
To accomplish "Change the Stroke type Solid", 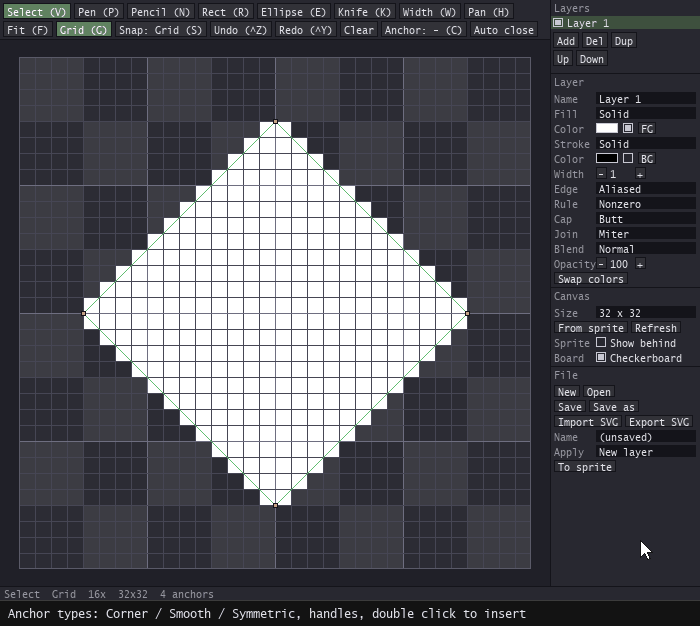I will tap(646, 144).
